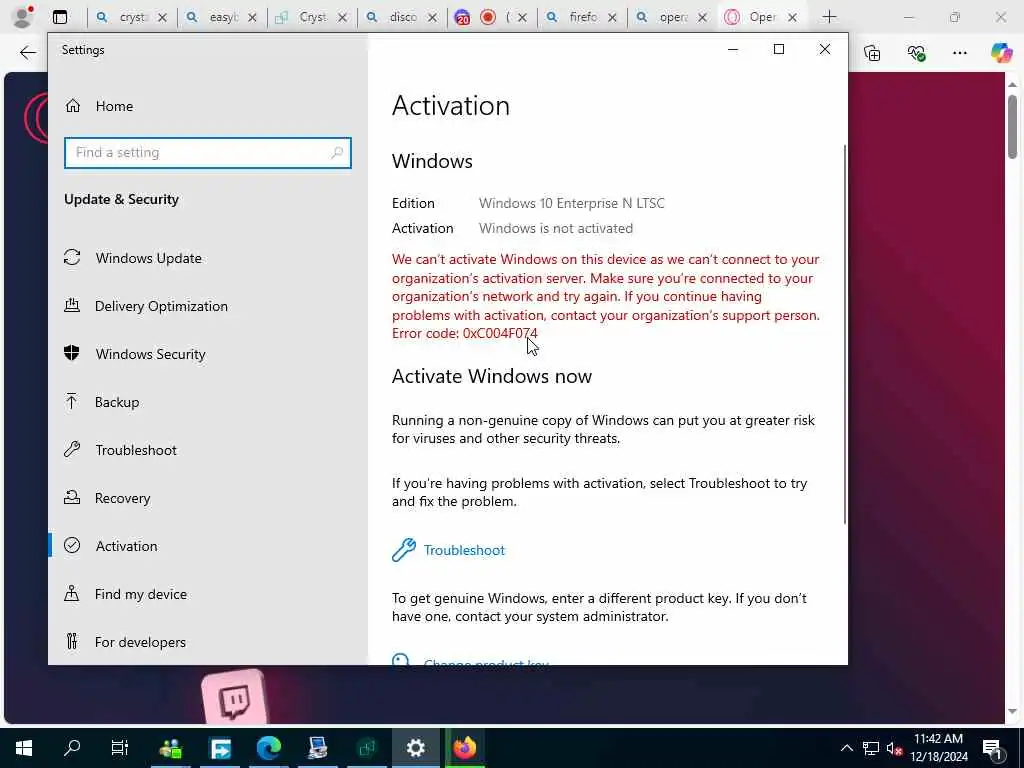The image size is (1024, 768).
Task: Open a new Edge tab
Action: coord(829,17)
